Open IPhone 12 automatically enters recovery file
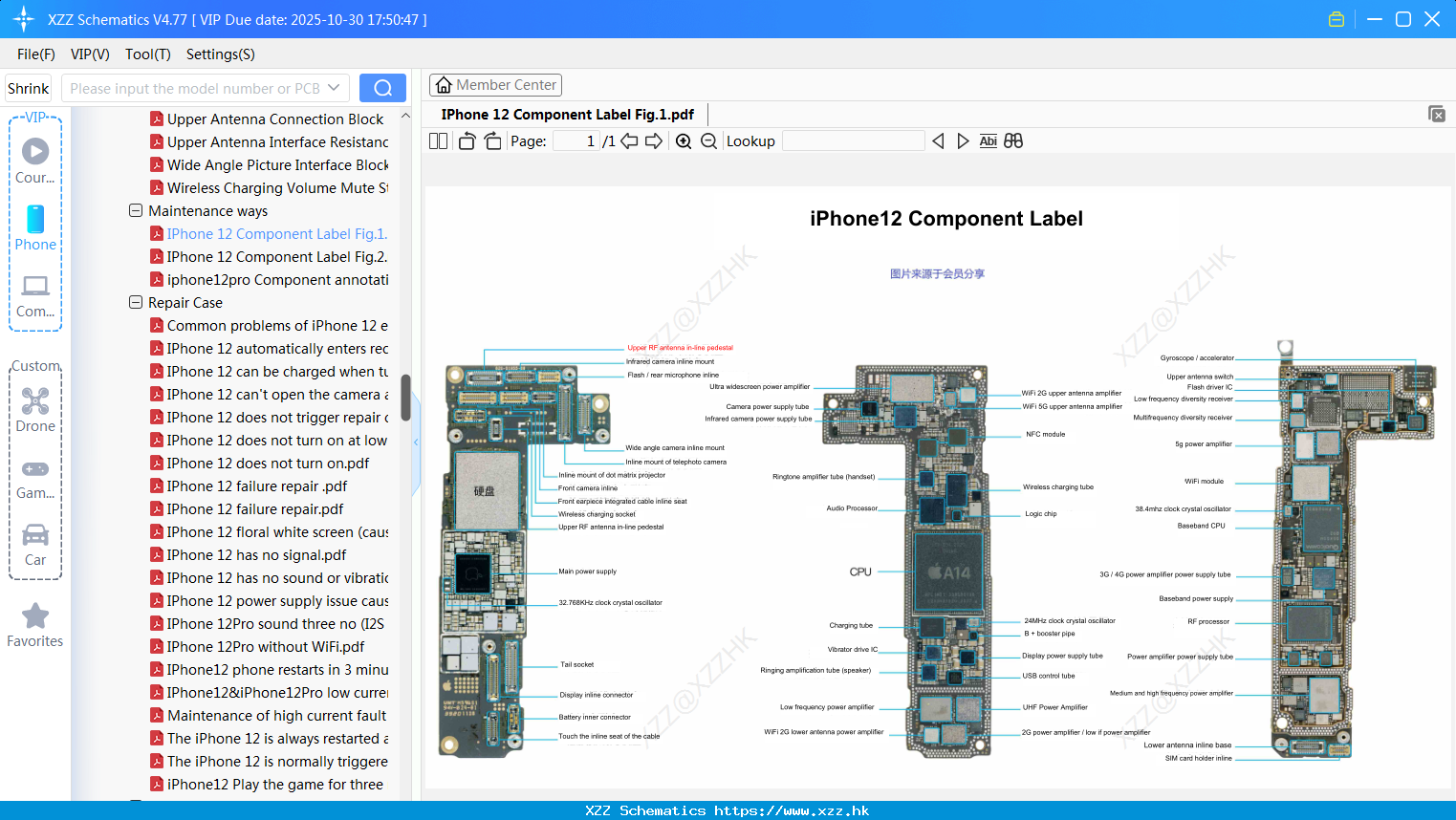Screen dimensions: 1456x820 point(270,348)
